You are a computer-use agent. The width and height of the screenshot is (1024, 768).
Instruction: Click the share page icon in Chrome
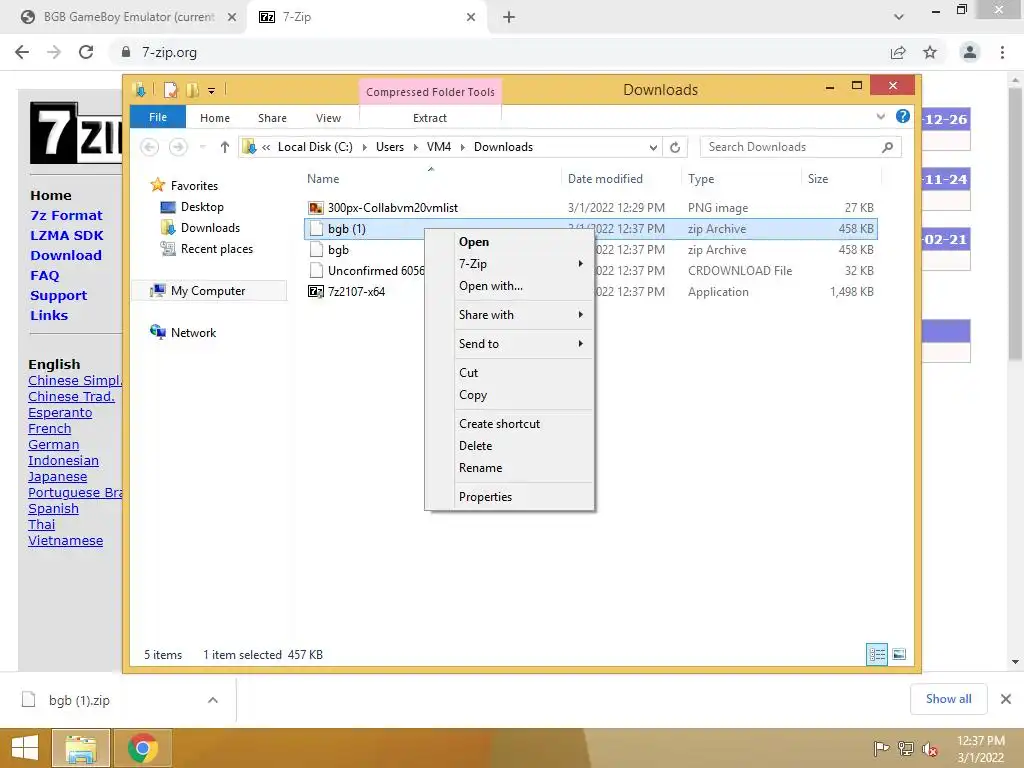[x=898, y=52]
